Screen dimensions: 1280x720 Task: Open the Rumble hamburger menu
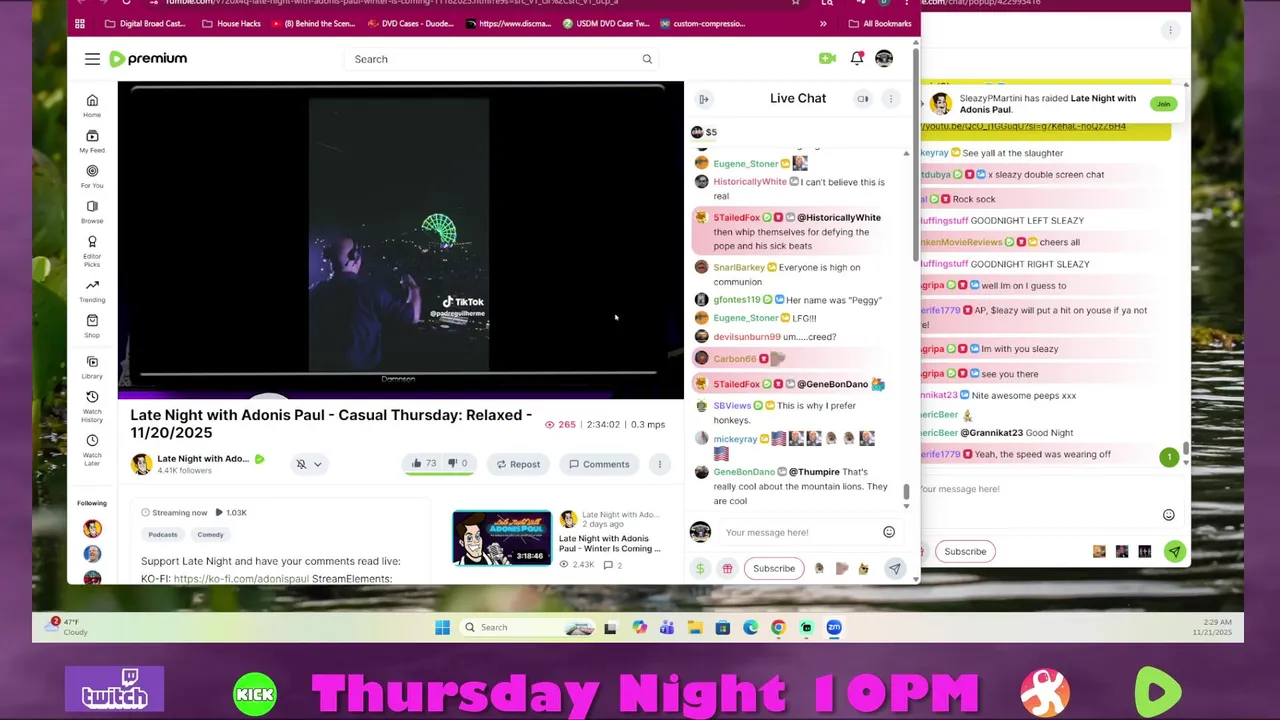click(x=92, y=59)
